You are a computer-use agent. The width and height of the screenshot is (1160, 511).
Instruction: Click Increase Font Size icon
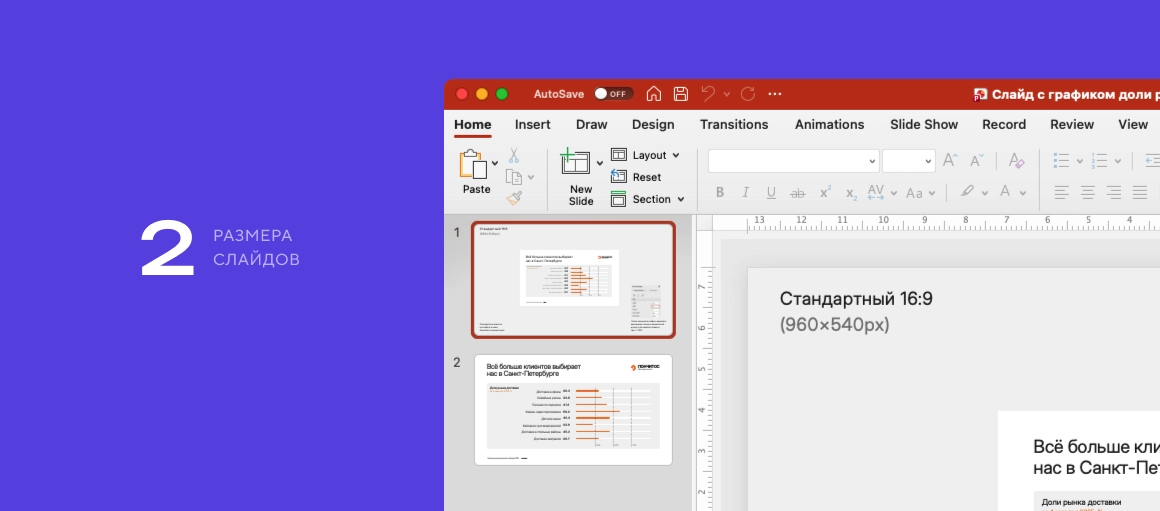pos(950,160)
